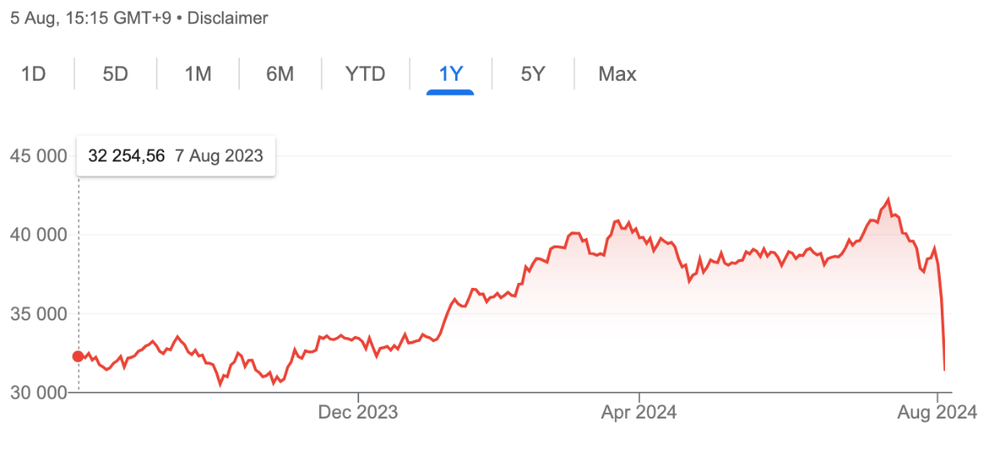Click the 45 000 y-axis label
The width and height of the screenshot is (1000, 456).
[40, 156]
